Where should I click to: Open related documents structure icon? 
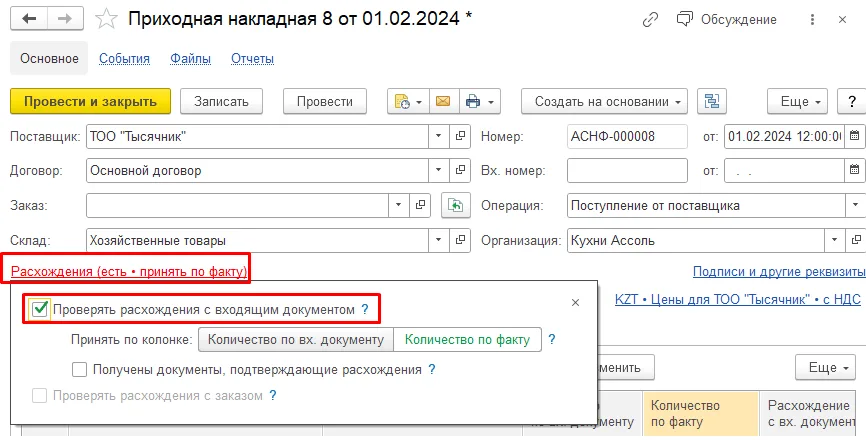pos(712,102)
